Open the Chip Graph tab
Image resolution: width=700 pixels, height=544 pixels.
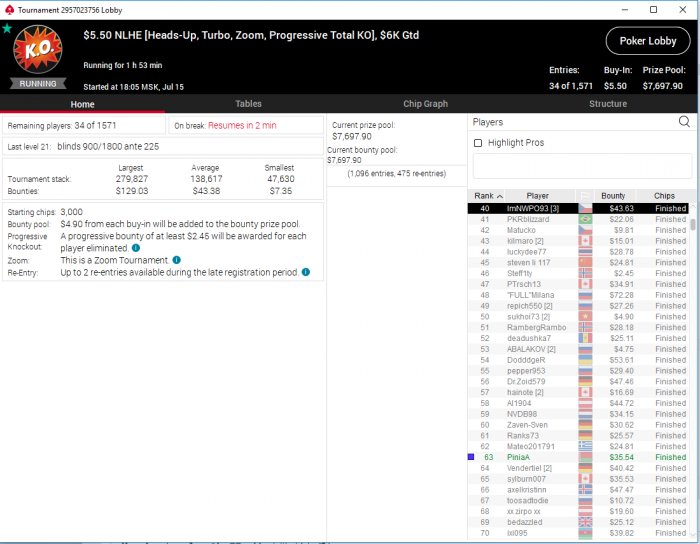pyautogui.click(x=425, y=104)
